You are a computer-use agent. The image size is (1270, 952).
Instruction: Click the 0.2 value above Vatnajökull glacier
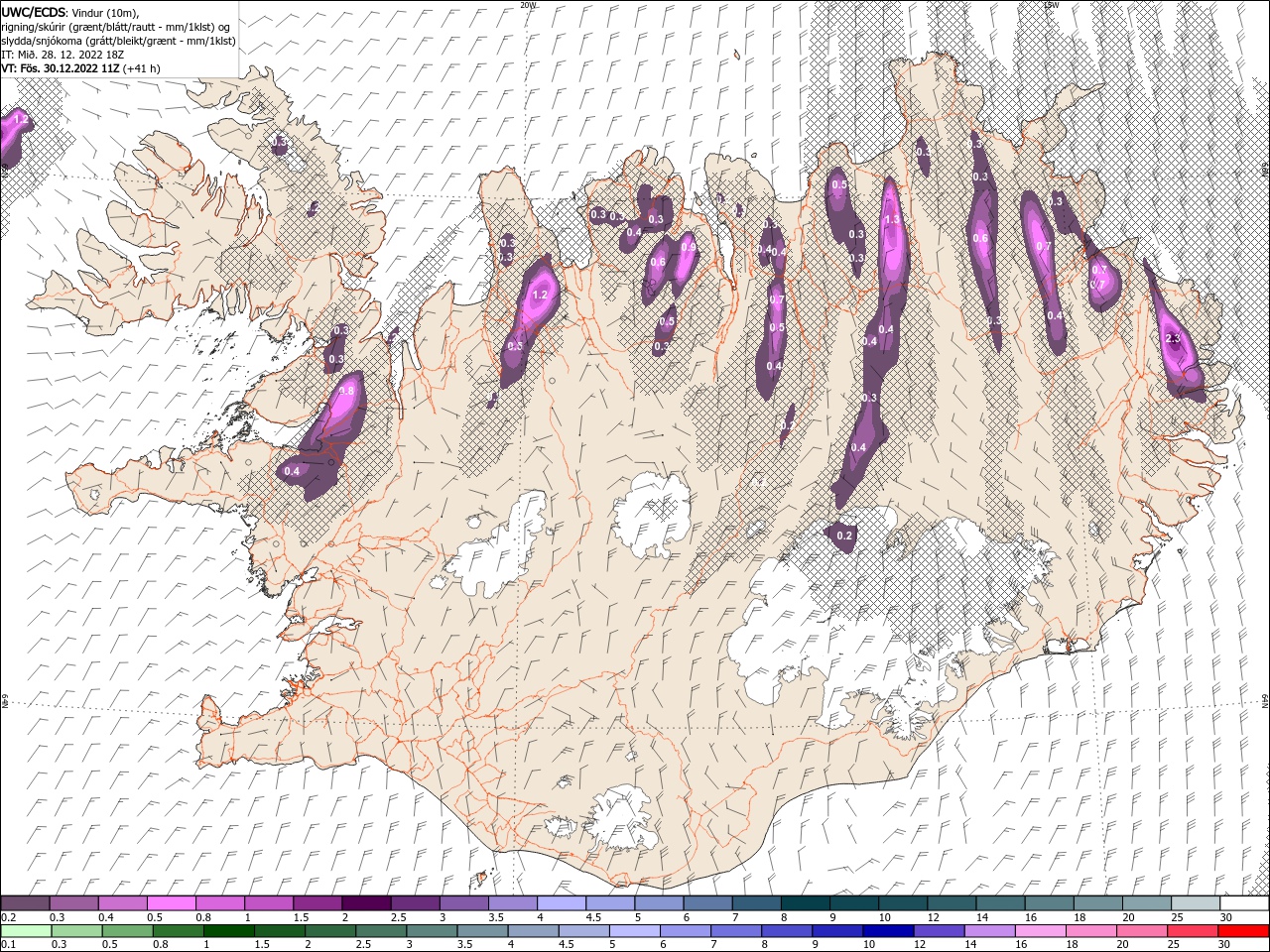(x=844, y=535)
